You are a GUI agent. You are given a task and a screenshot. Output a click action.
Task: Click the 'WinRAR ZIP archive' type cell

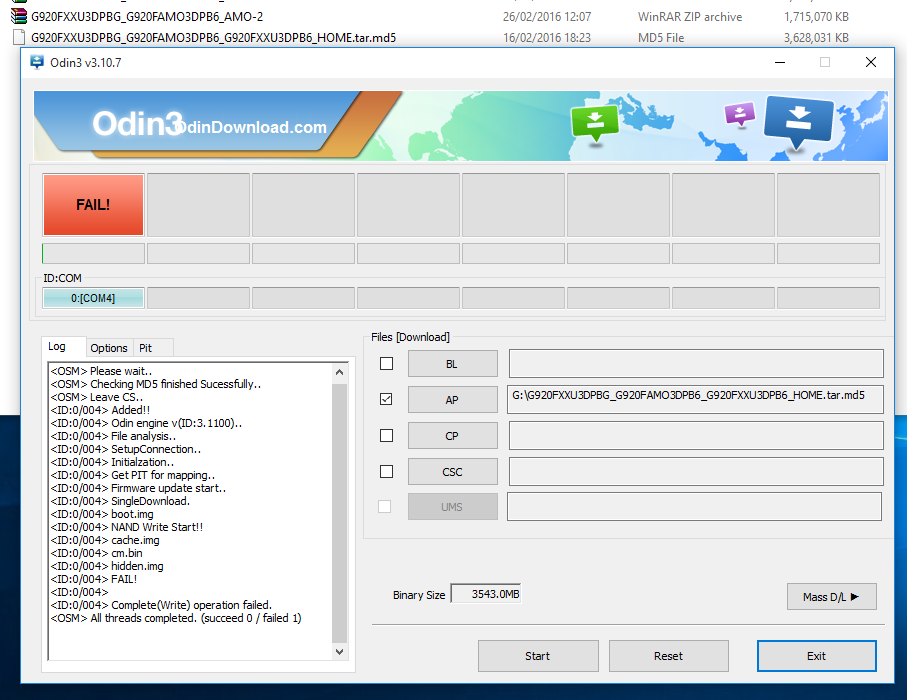coord(690,17)
